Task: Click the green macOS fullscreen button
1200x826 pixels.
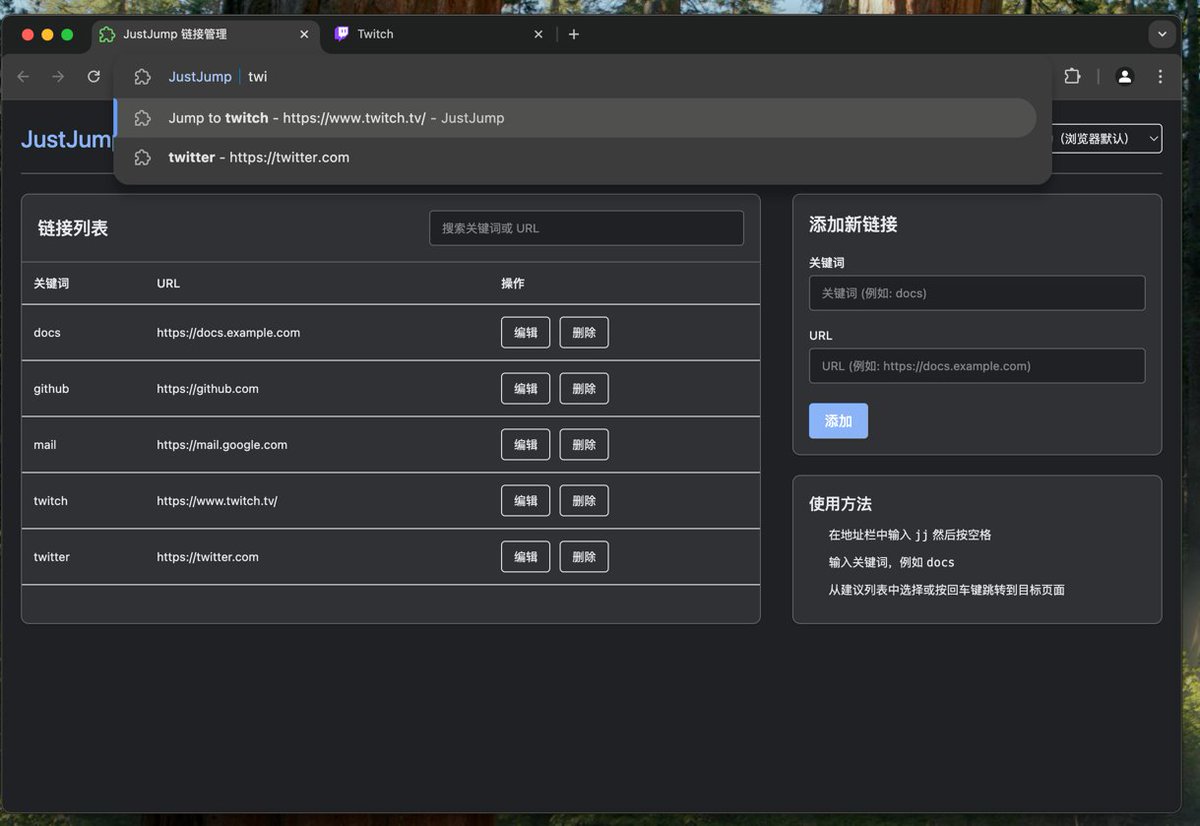Action: pyautogui.click(x=67, y=34)
